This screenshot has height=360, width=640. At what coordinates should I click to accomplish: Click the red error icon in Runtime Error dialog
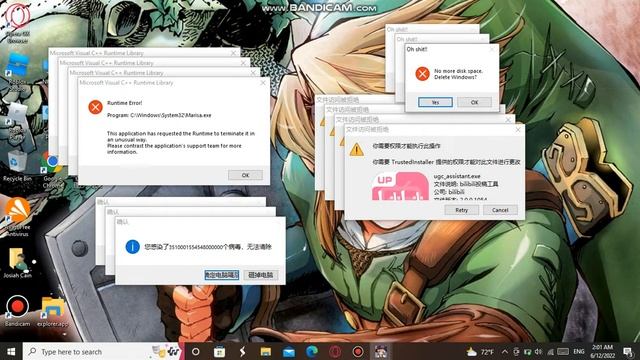(95, 107)
